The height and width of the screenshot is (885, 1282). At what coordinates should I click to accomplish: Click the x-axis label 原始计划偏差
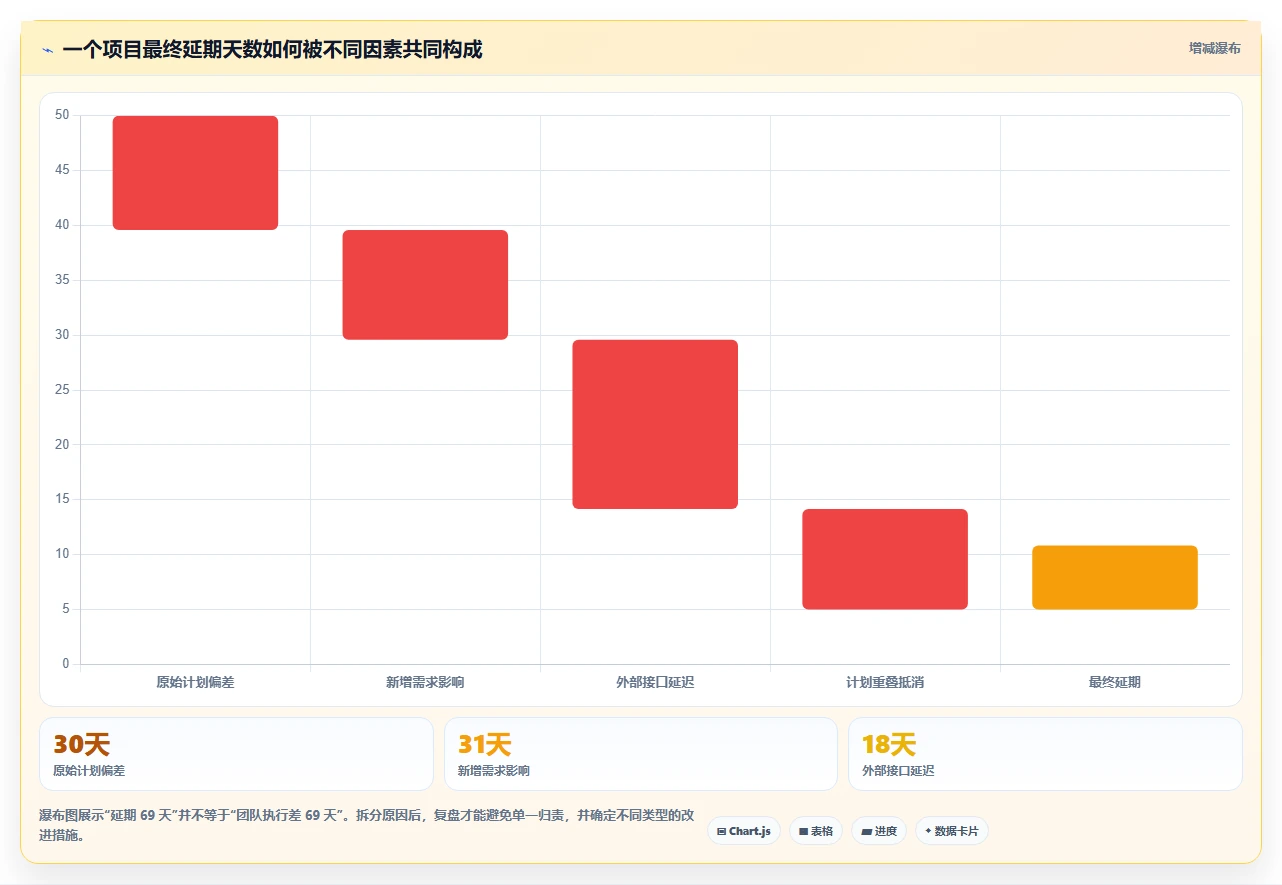click(x=195, y=682)
